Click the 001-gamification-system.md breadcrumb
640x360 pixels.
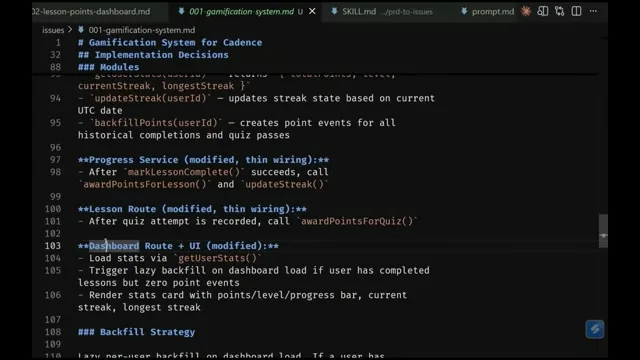(142, 30)
